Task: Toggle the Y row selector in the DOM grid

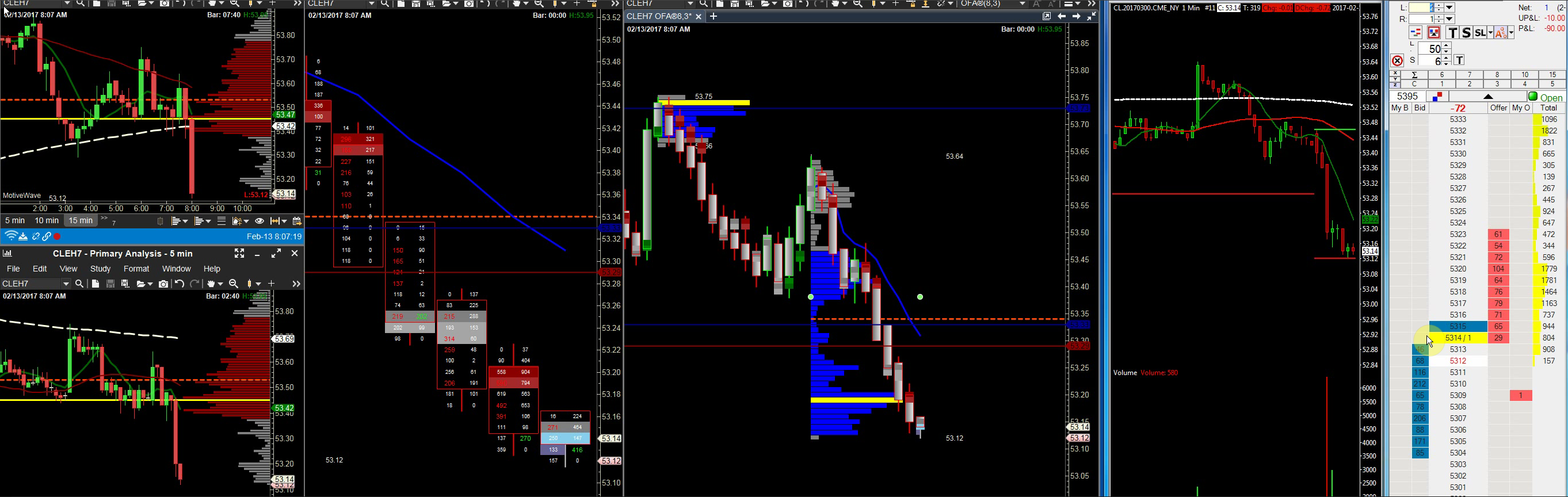Action: coord(1395,80)
